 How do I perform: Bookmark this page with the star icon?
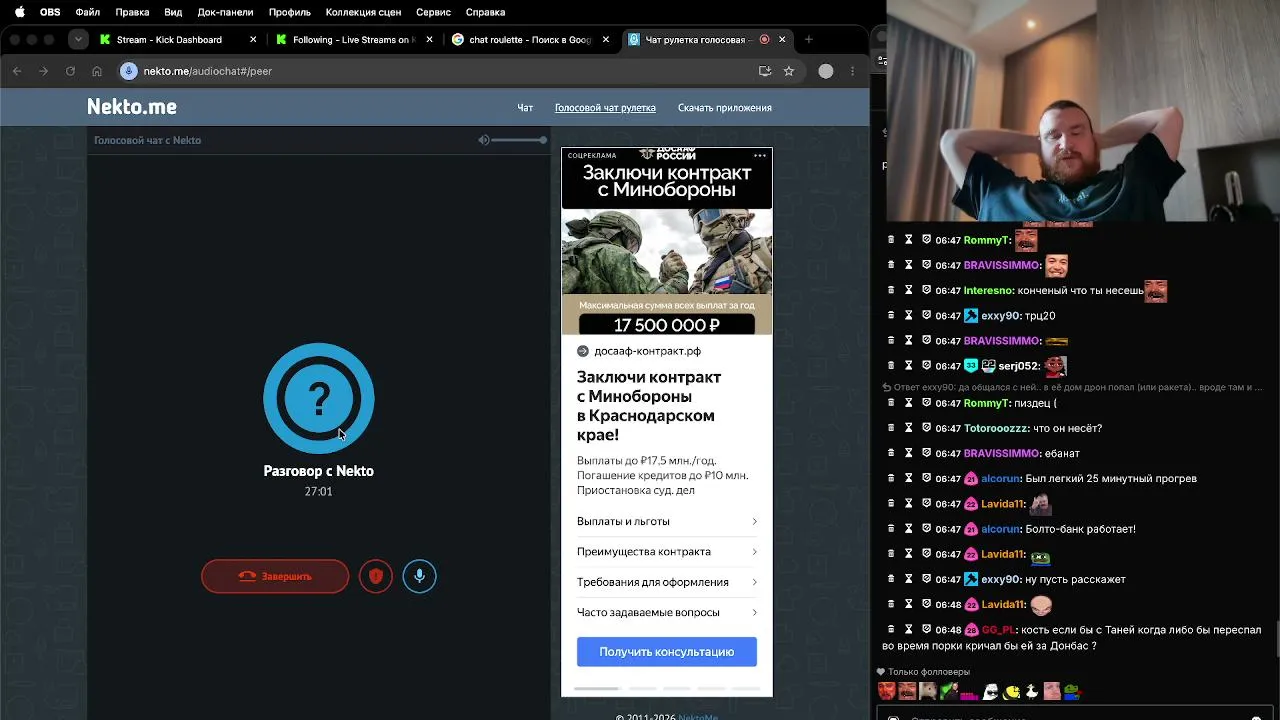[x=789, y=71]
